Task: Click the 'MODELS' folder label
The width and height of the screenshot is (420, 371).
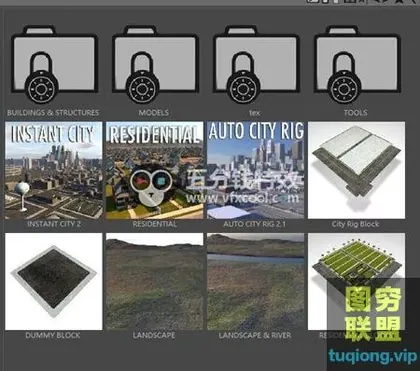Action: pos(154,113)
